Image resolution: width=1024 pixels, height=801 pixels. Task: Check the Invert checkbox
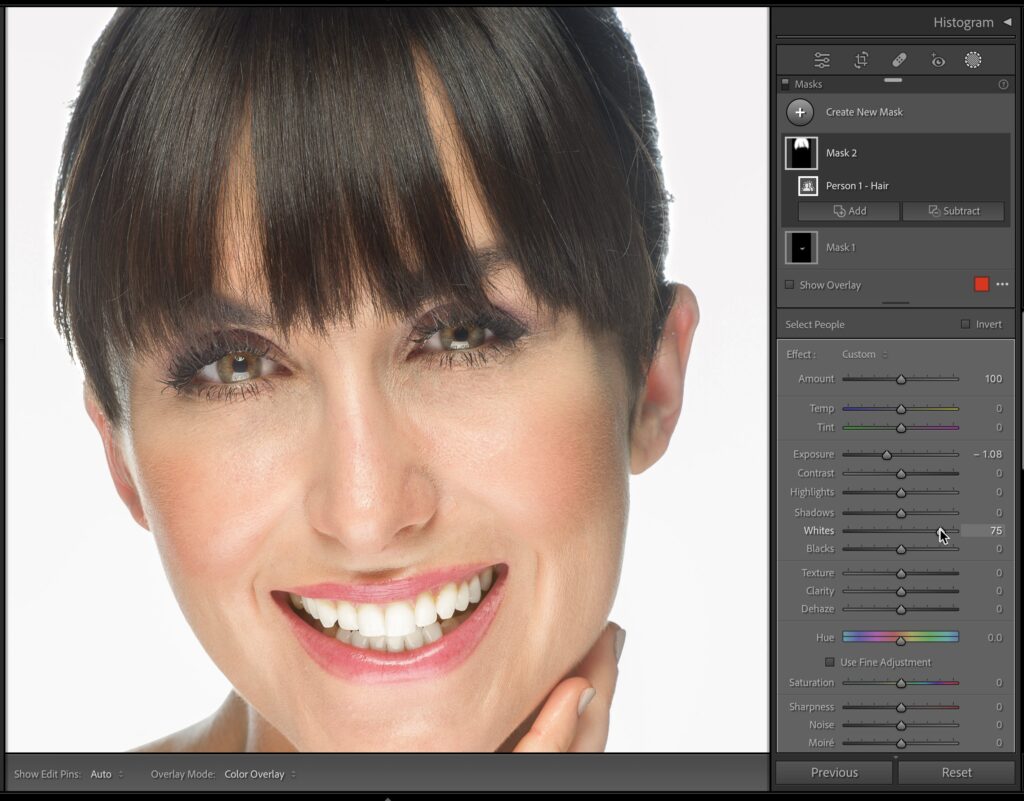point(965,324)
